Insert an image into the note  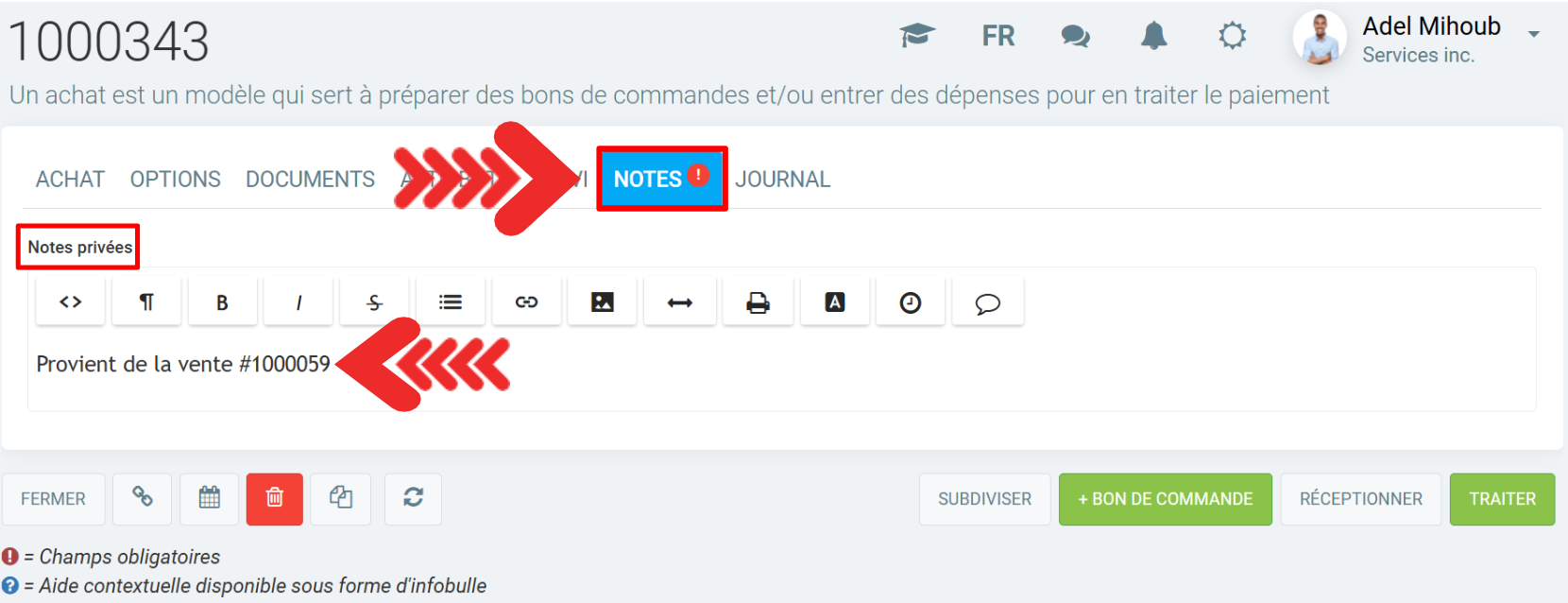tap(603, 302)
